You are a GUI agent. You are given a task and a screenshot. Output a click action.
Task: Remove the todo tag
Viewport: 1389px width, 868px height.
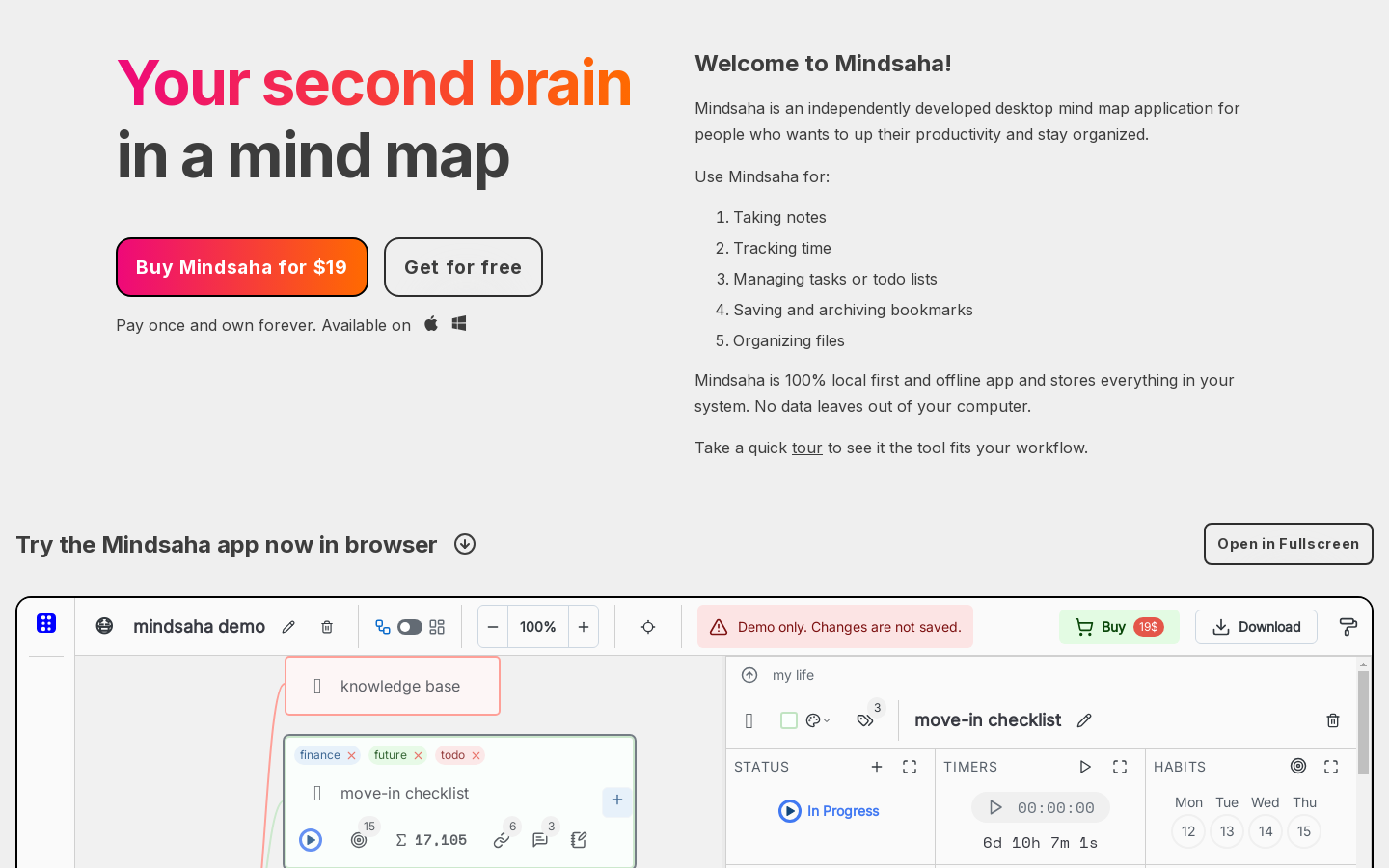click(x=477, y=755)
